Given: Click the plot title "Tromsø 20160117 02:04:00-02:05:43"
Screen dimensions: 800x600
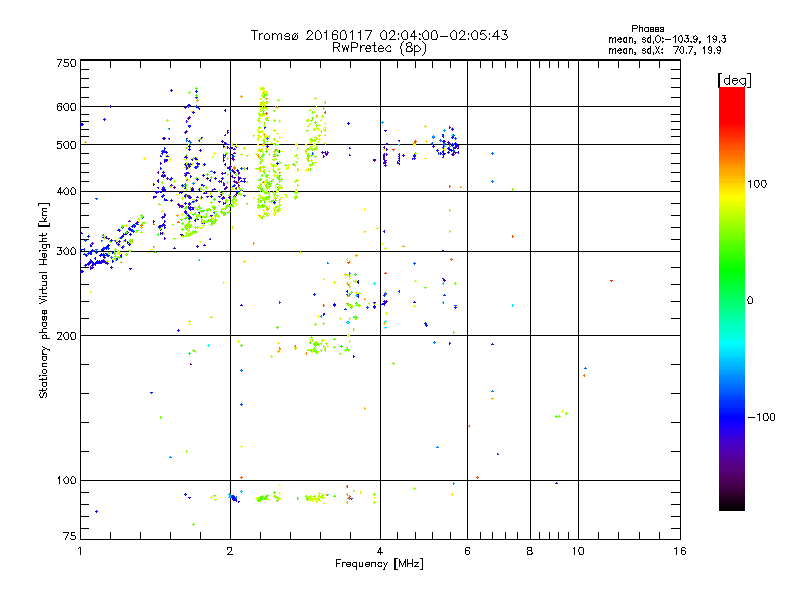Looking at the screenshot, I should point(379,35).
